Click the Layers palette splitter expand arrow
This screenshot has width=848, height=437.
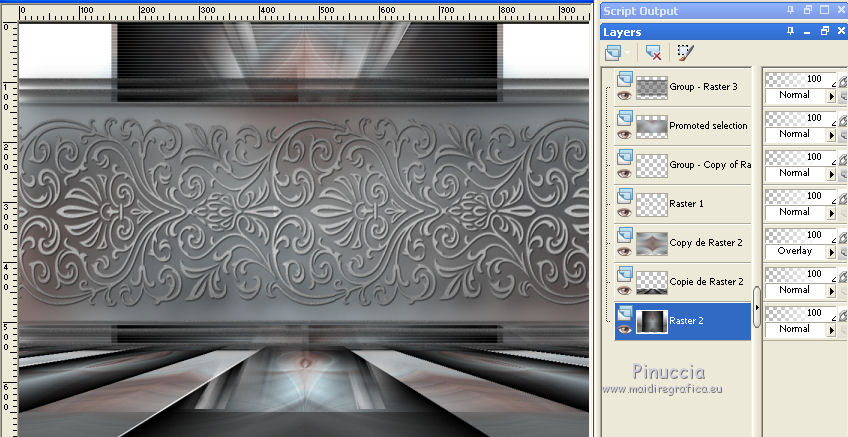tap(757, 307)
